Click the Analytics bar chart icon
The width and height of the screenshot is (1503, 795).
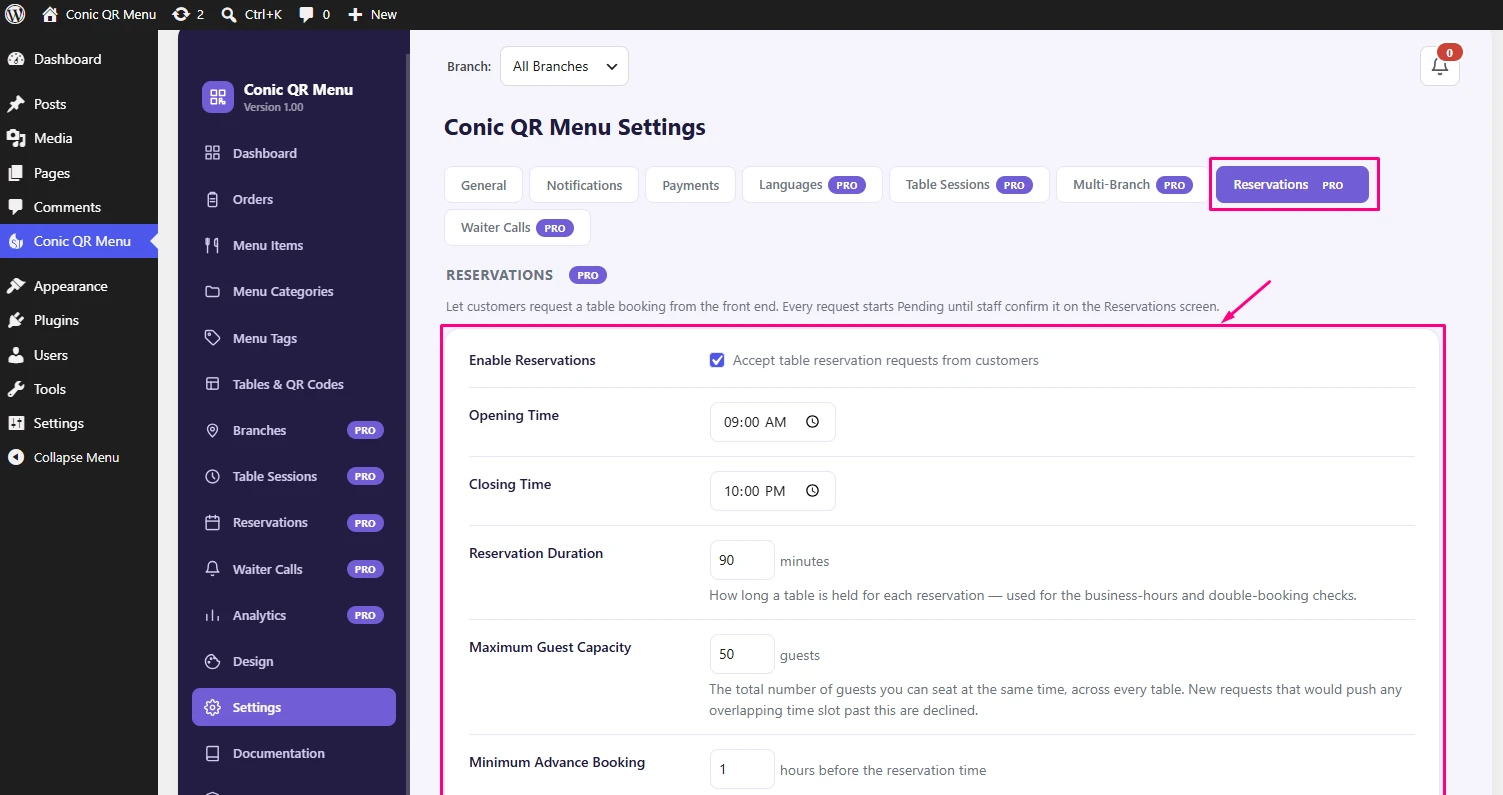click(x=212, y=615)
